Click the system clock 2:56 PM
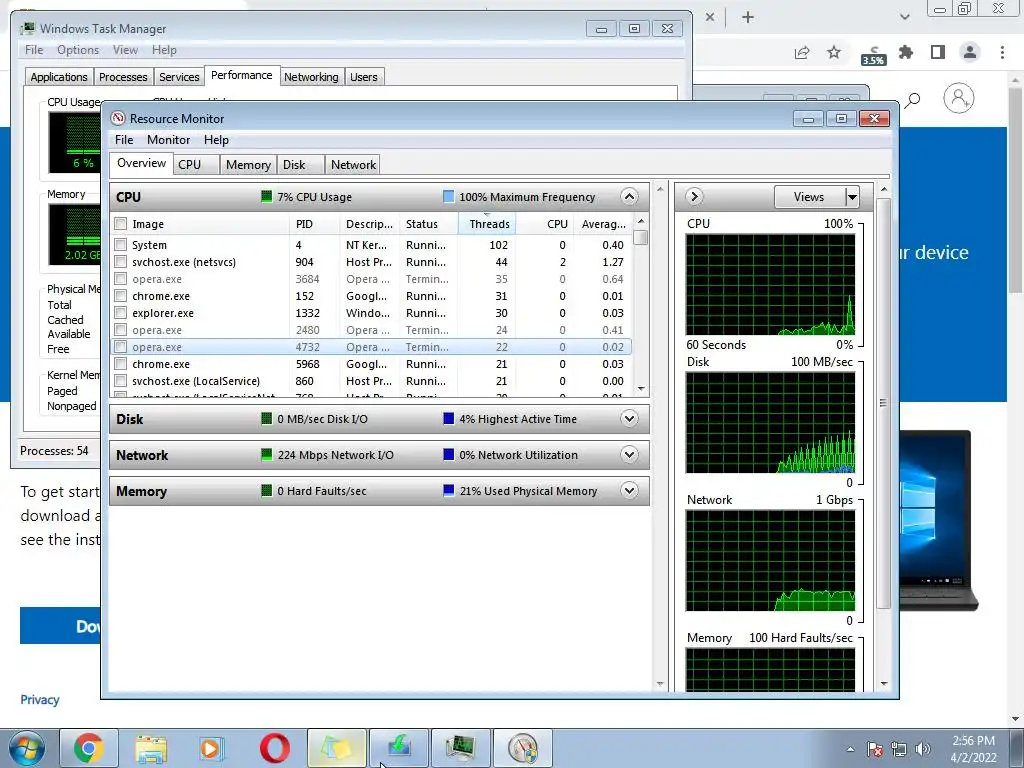The image size is (1024, 768). [x=974, y=741]
